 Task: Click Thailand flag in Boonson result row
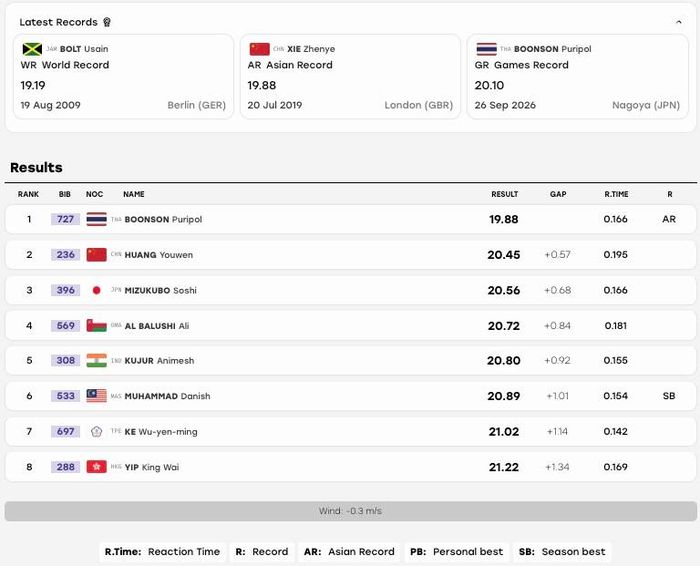click(x=96, y=219)
